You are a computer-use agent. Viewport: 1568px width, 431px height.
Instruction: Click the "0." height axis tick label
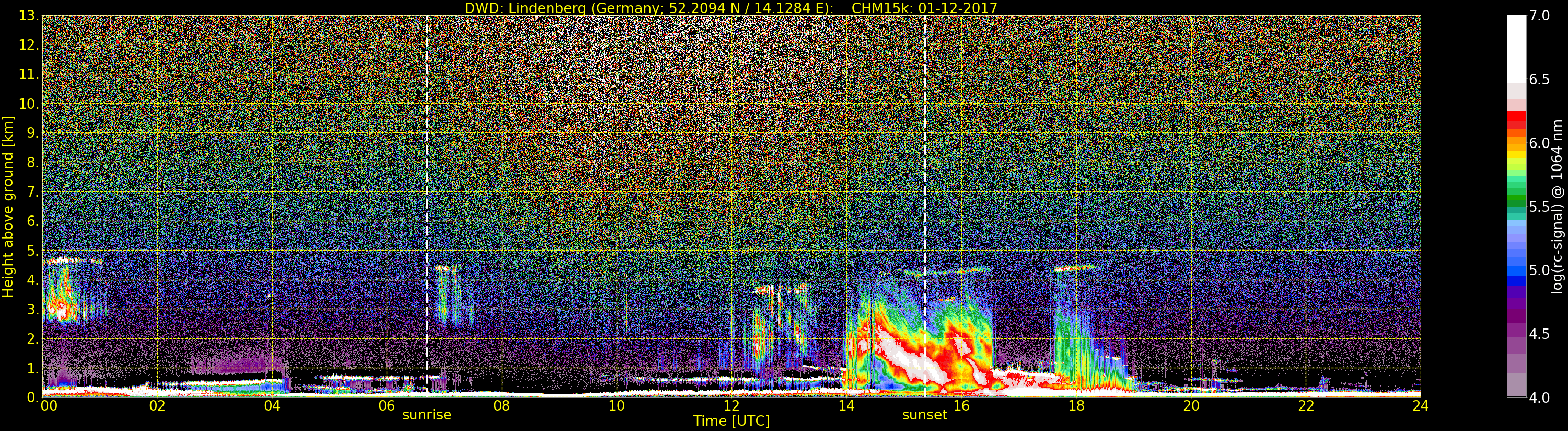(33, 397)
